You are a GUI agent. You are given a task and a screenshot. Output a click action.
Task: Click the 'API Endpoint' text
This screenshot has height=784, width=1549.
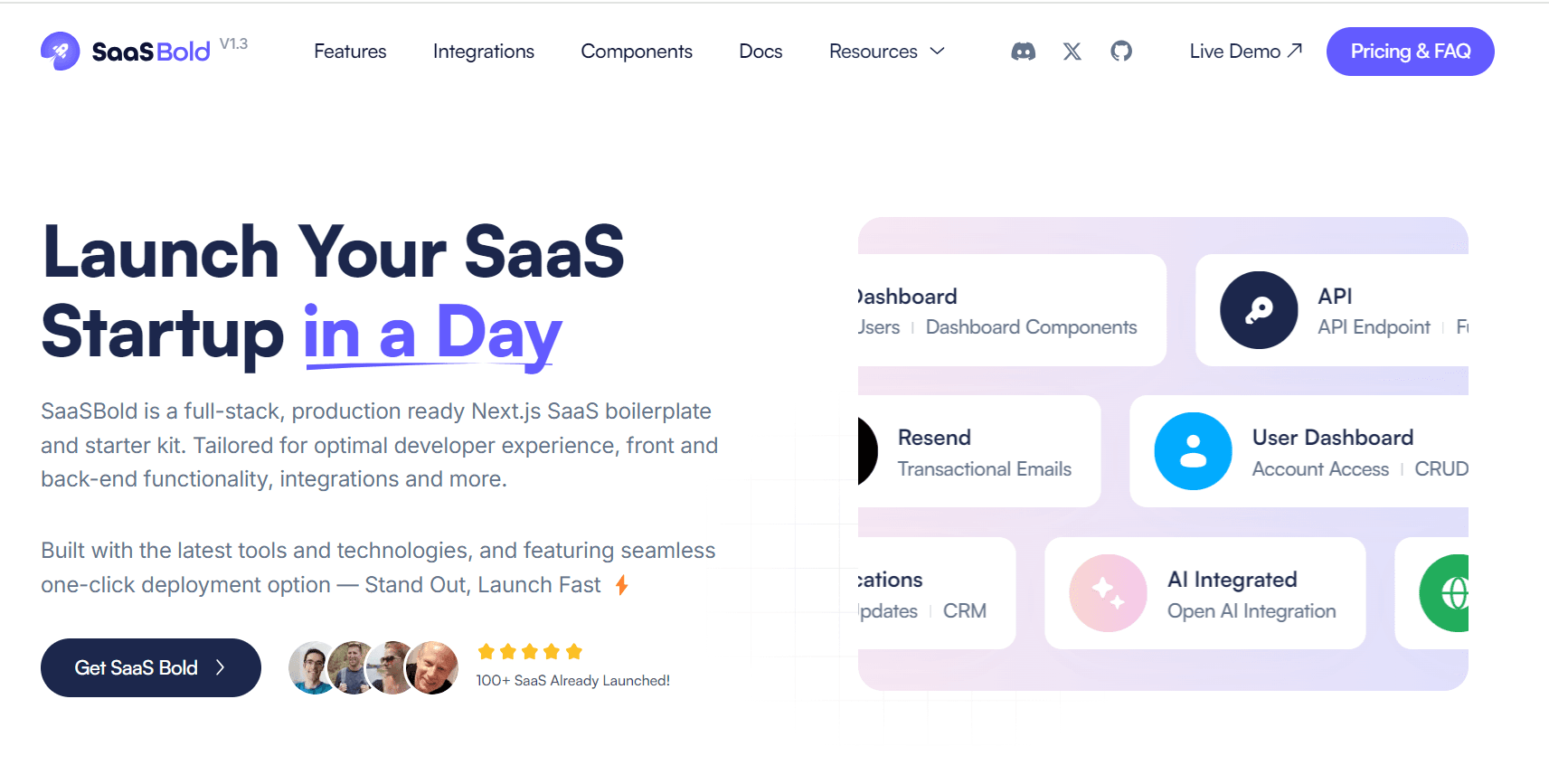pyautogui.click(x=1374, y=327)
